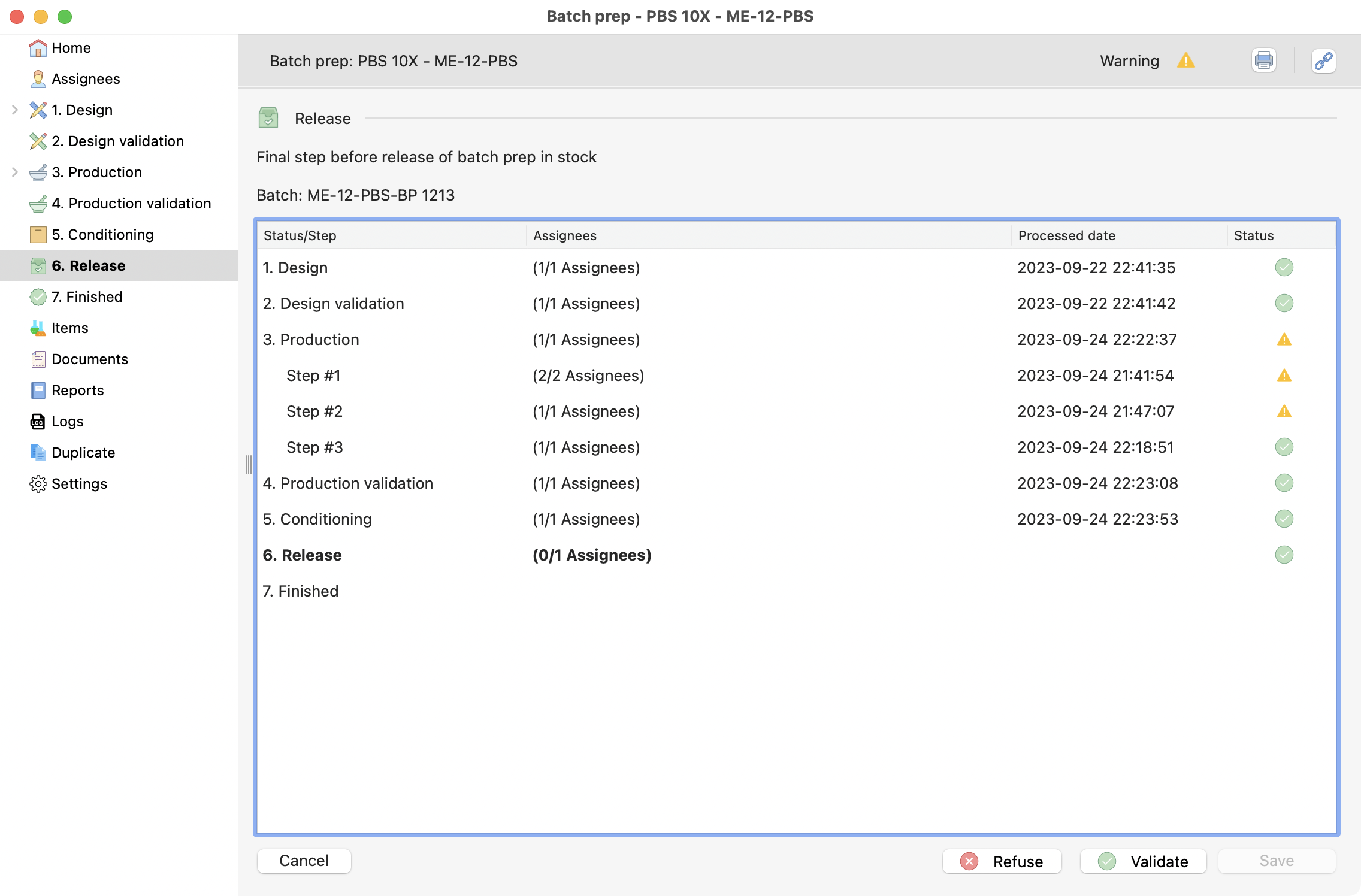The width and height of the screenshot is (1361, 896).
Task: Click the Documents page icon
Action: point(38,359)
